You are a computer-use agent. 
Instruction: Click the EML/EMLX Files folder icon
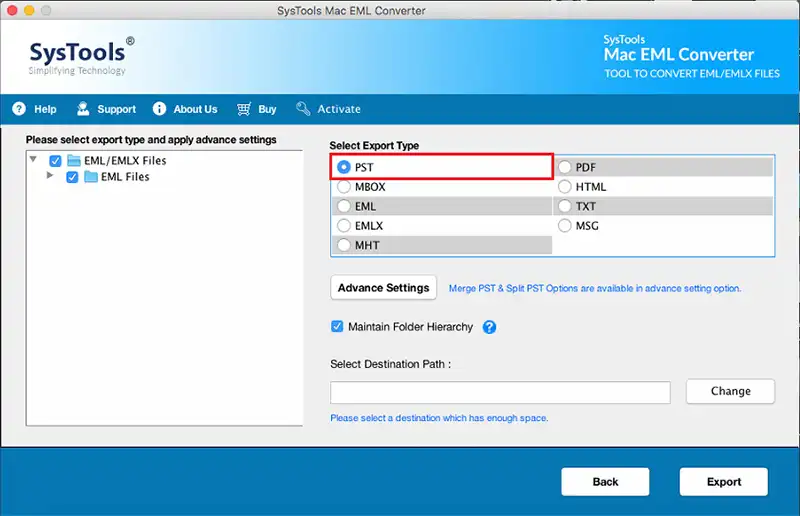pyautogui.click(x=74, y=161)
